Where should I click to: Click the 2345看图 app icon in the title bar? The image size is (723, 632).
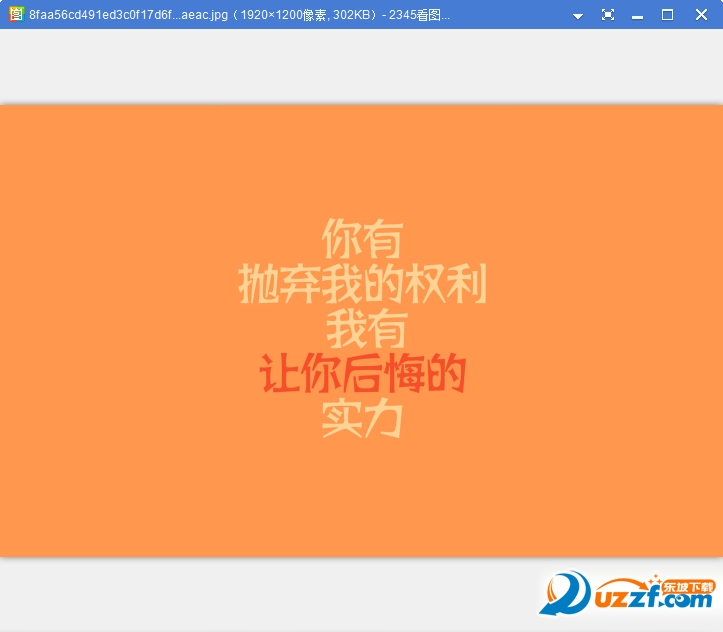tap(16, 14)
